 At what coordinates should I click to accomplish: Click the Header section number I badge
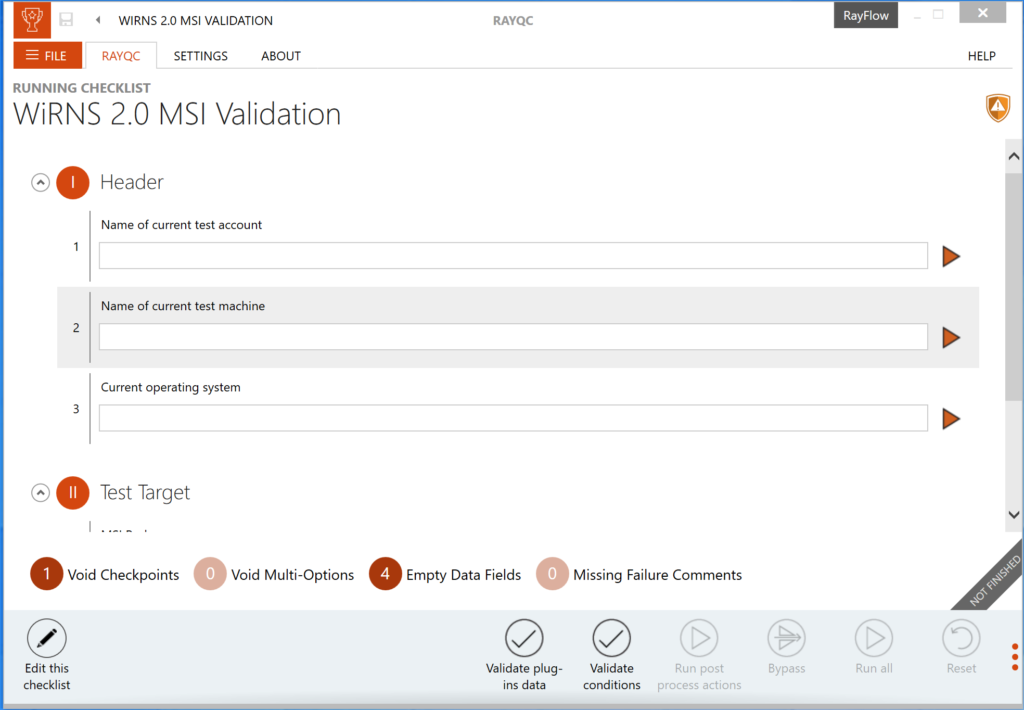pos(72,182)
